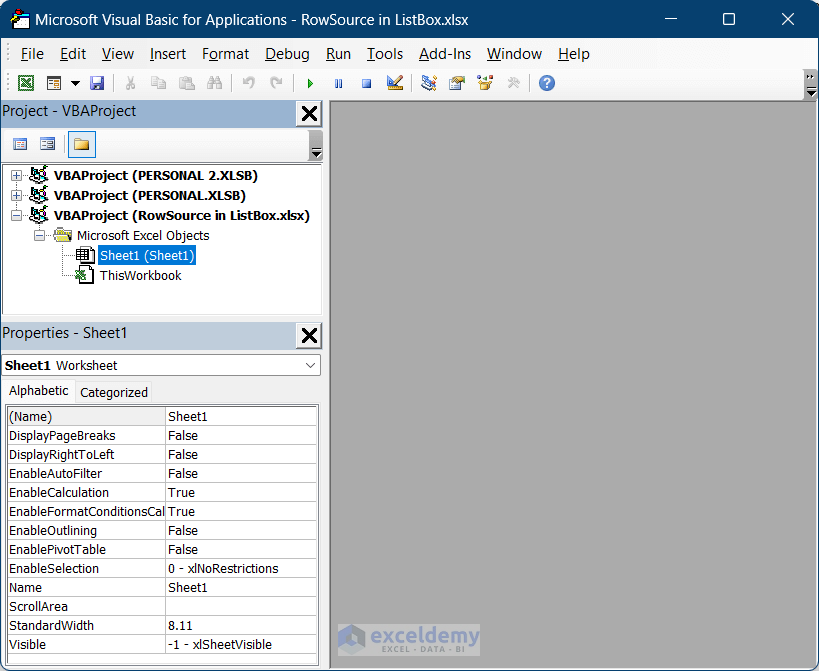Click the VBA application title bar icon
Viewport: 819px width, 671px height.
[20, 19]
